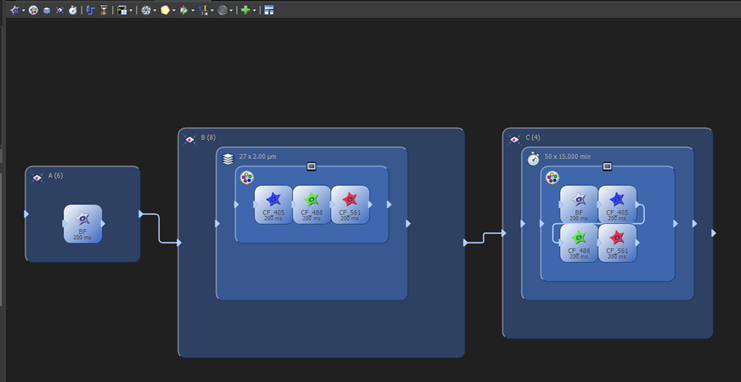
Task: Click the output port arrow of block B
Action: pyautogui.click(x=466, y=243)
